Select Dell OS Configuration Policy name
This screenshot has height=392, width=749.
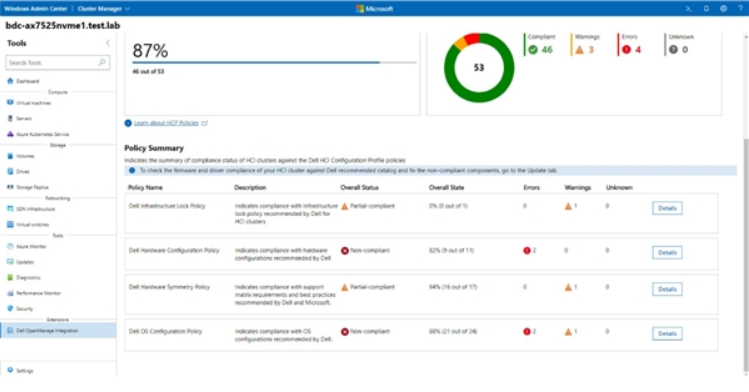click(x=165, y=331)
